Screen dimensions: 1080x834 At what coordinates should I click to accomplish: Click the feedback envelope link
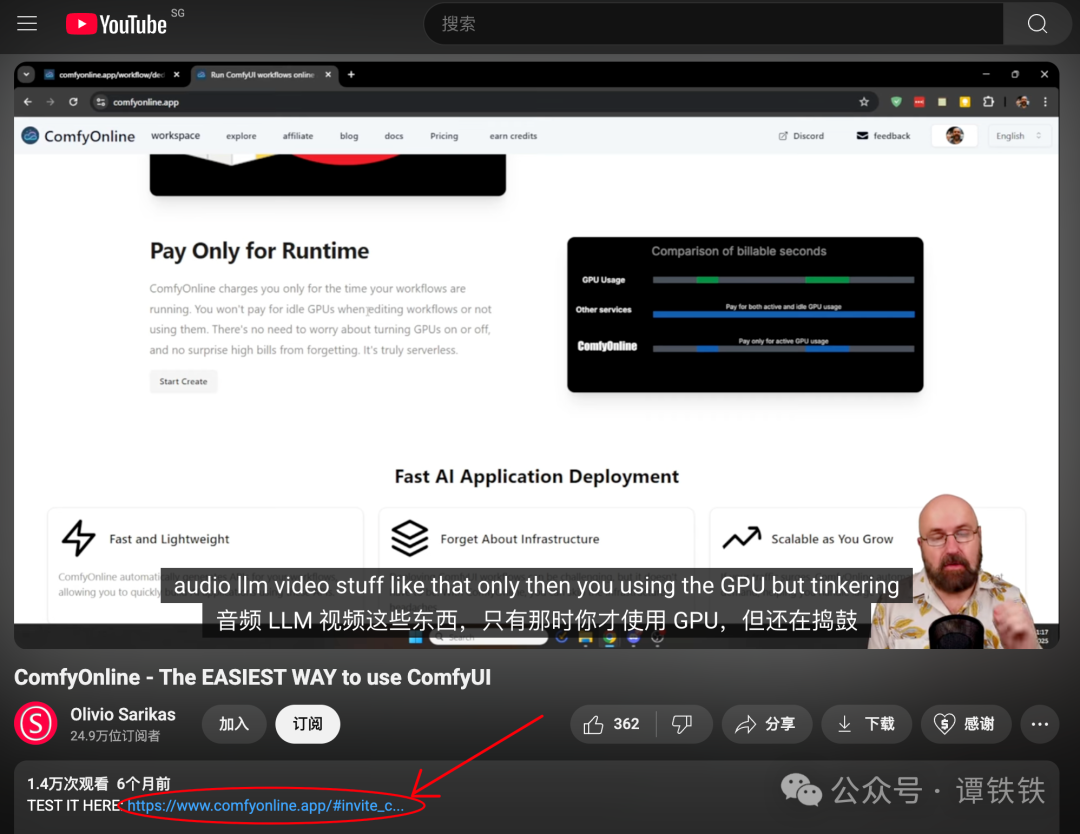coord(883,136)
